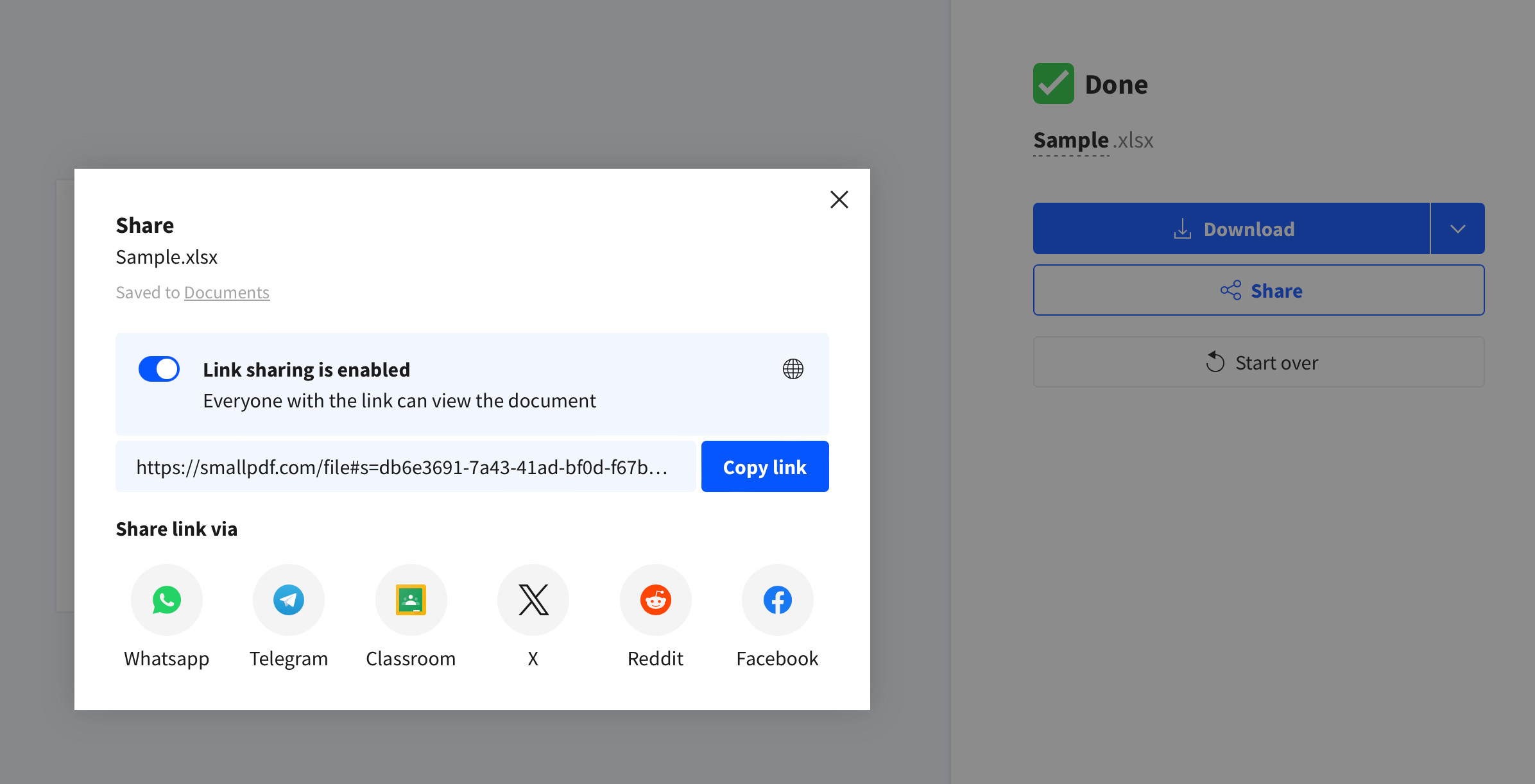Screen dimensions: 1535x784
Task: Click the globe icon in the sharing panel
Action: point(793,369)
